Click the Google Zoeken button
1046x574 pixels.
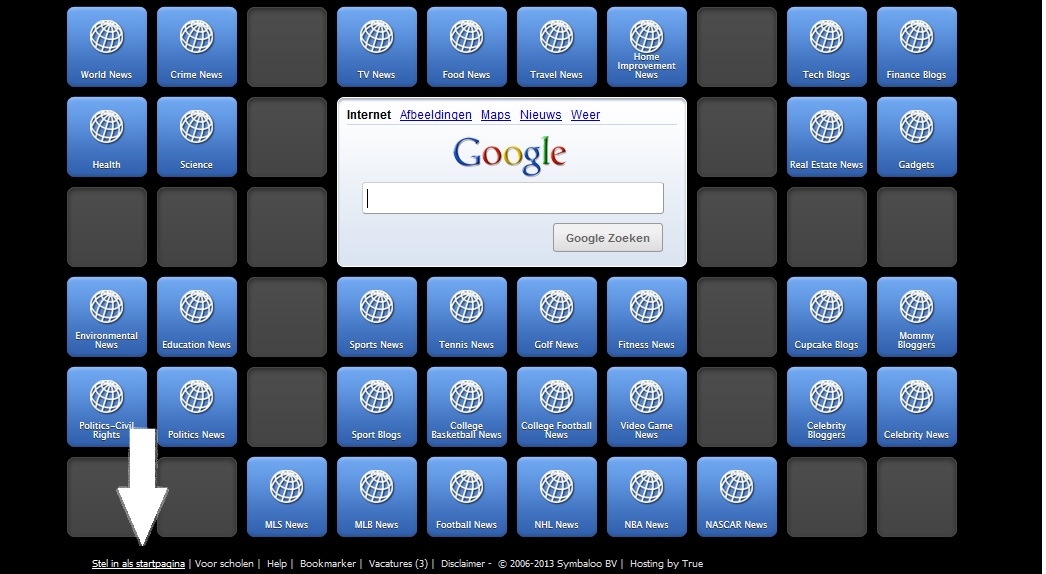click(608, 238)
